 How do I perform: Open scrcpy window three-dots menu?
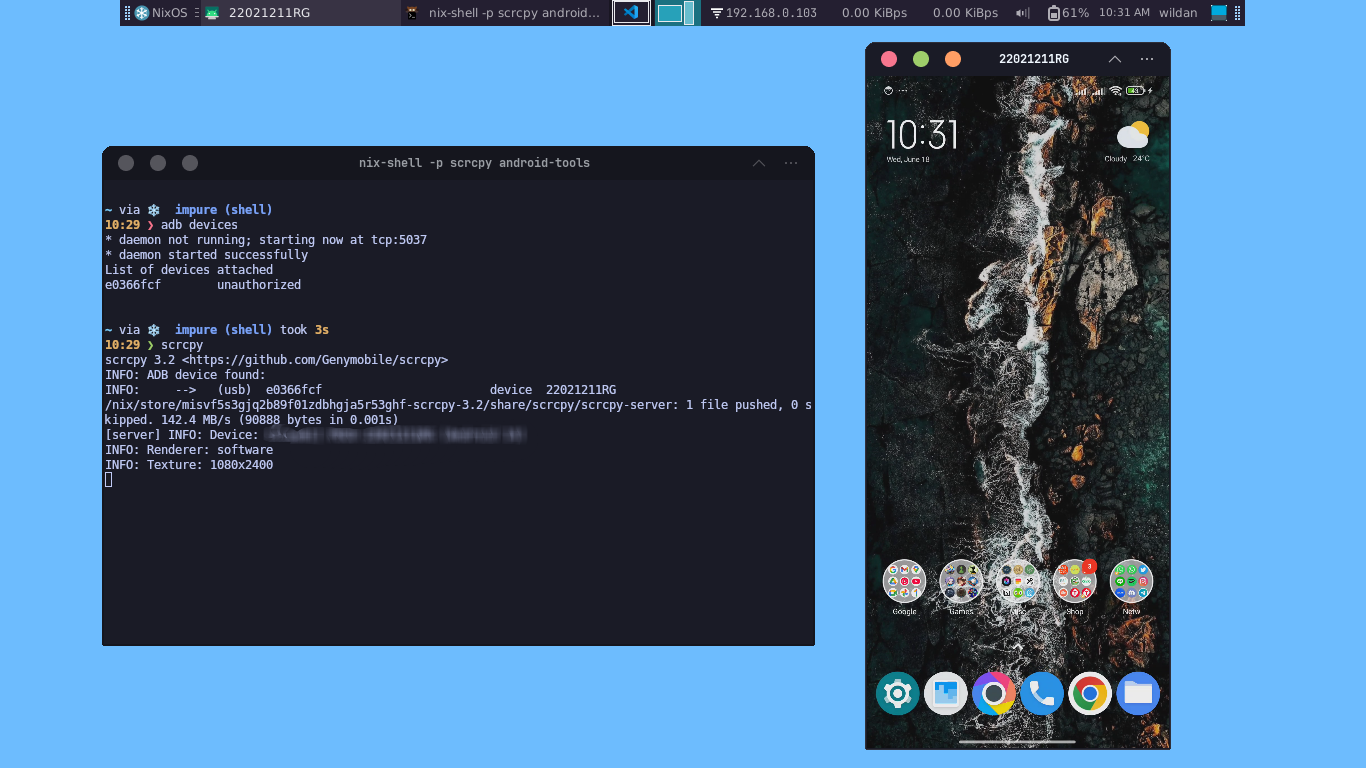(1147, 59)
